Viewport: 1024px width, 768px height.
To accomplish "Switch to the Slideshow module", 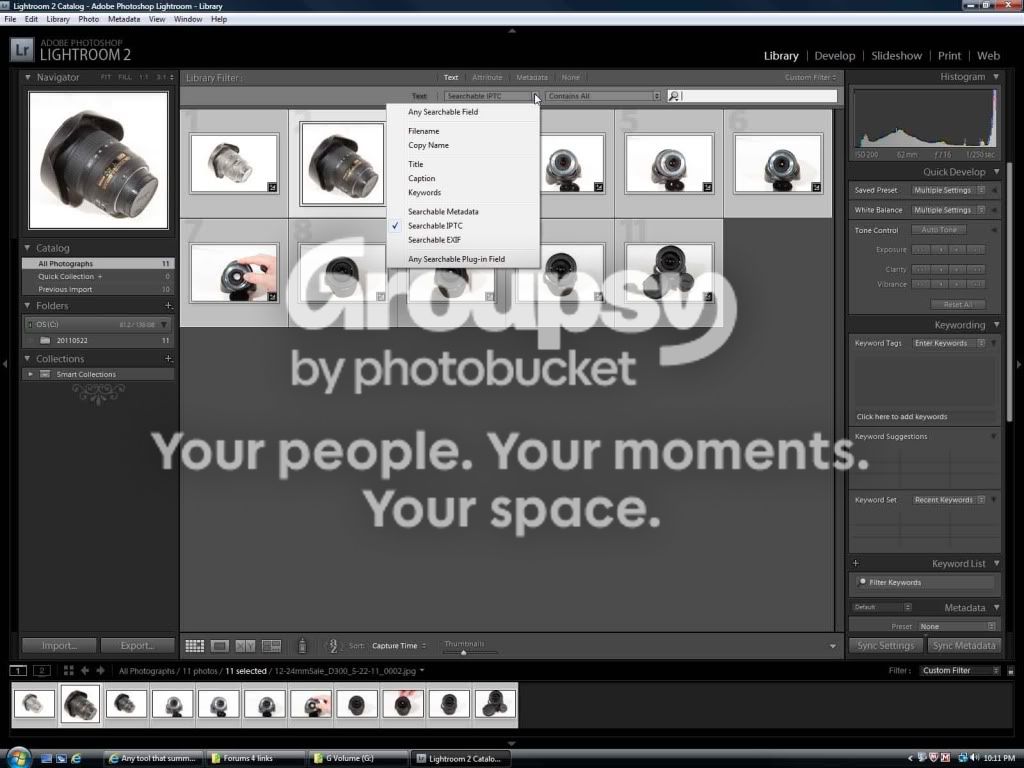I will tap(897, 56).
